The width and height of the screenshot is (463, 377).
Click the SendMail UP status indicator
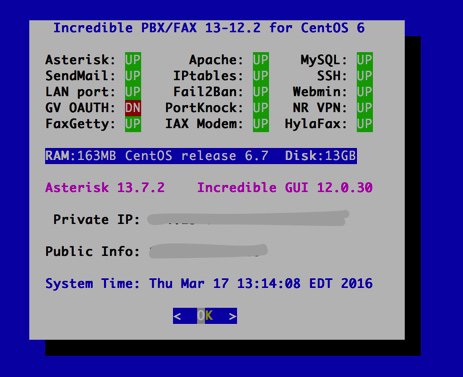coord(133,76)
